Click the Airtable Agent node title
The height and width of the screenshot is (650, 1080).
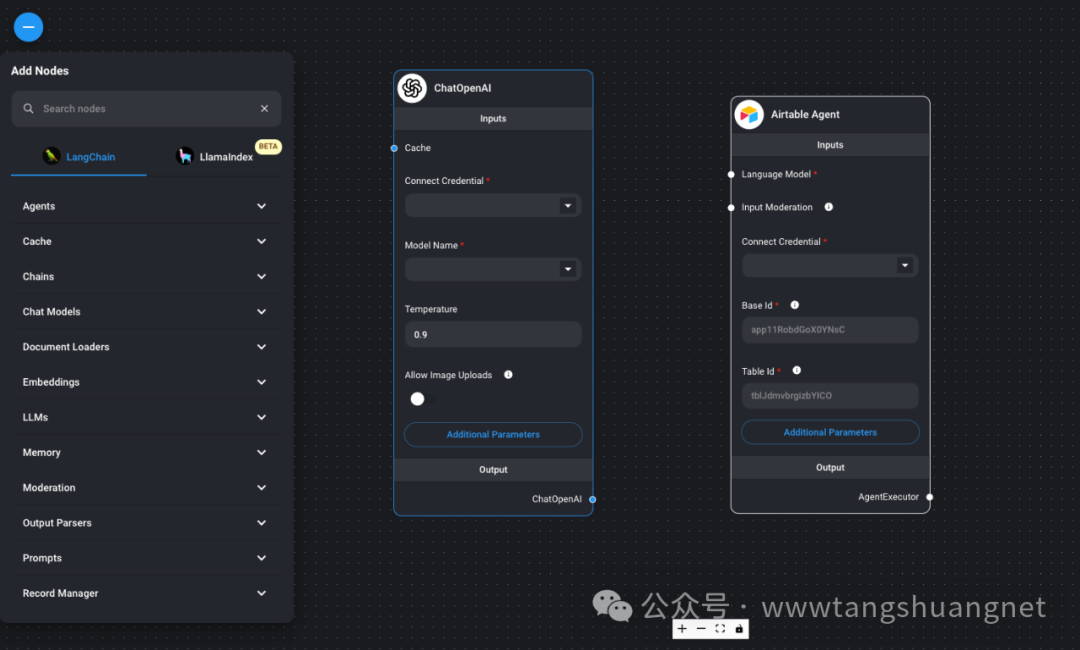pos(804,114)
